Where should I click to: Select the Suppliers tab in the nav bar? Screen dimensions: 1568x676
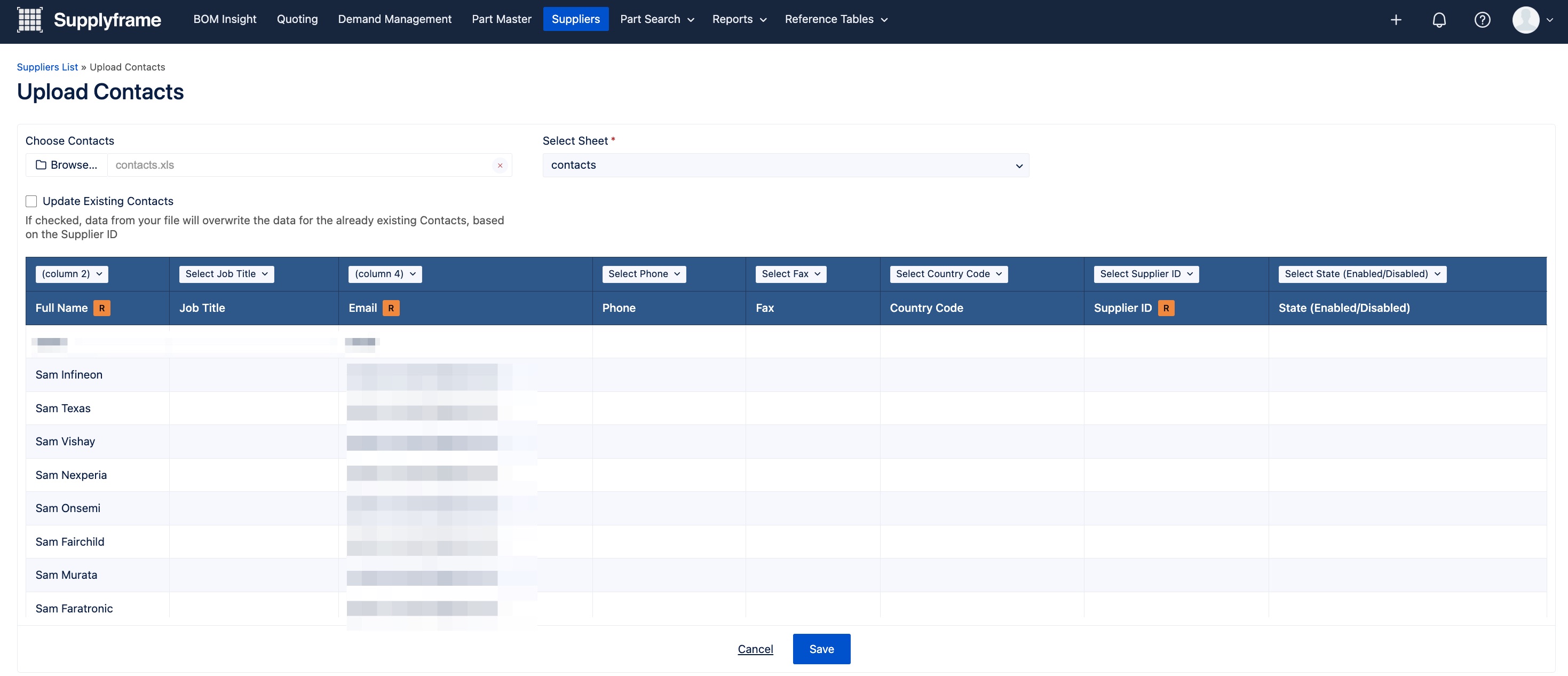pos(575,19)
